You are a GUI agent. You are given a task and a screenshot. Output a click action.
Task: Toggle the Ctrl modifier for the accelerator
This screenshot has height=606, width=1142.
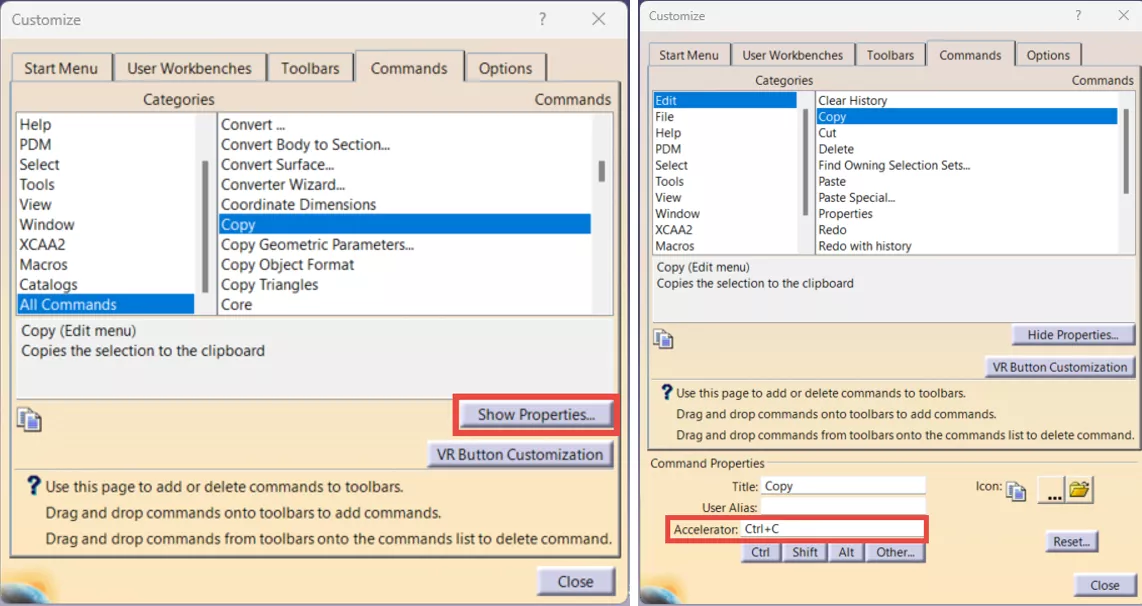[x=760, y=551]
